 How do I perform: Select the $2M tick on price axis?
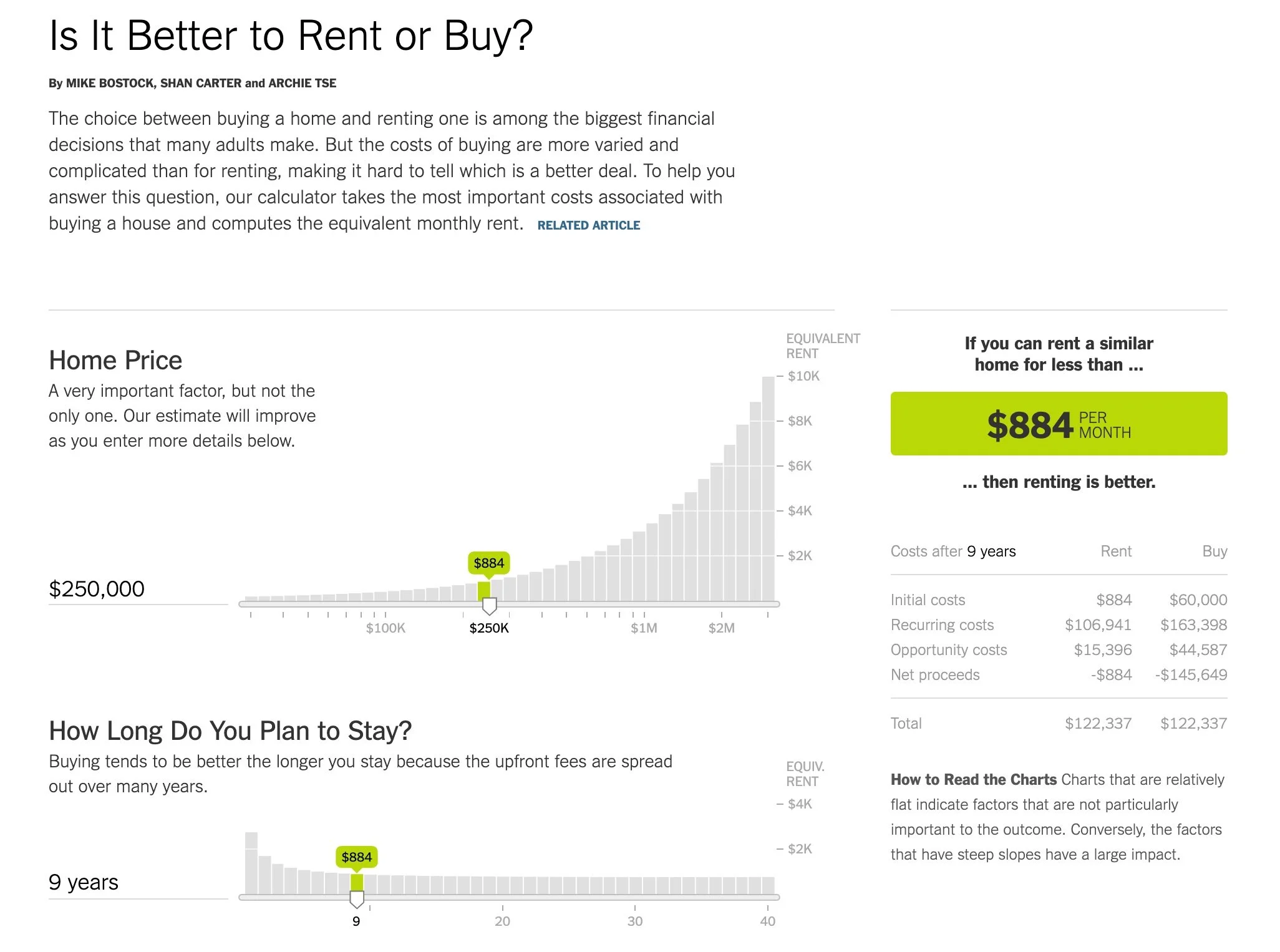(x=721, y=628)
